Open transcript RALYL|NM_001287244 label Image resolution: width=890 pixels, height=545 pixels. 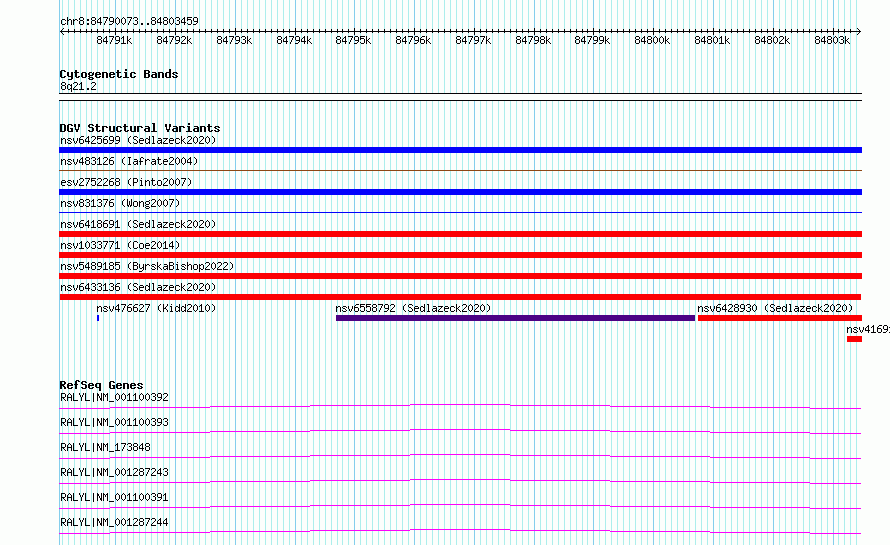point(114,522)
